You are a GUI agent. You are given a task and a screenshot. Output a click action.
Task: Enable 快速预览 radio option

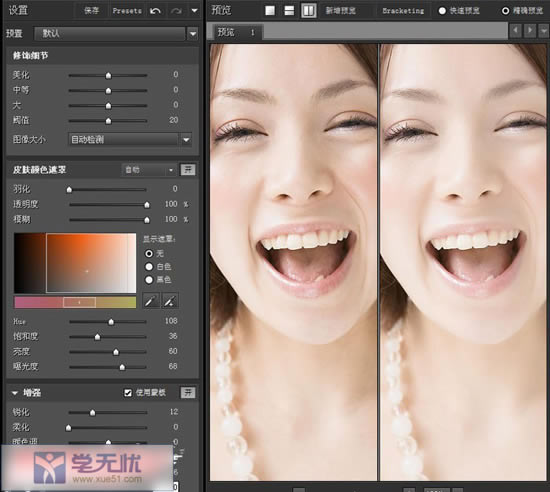point(442,11)
